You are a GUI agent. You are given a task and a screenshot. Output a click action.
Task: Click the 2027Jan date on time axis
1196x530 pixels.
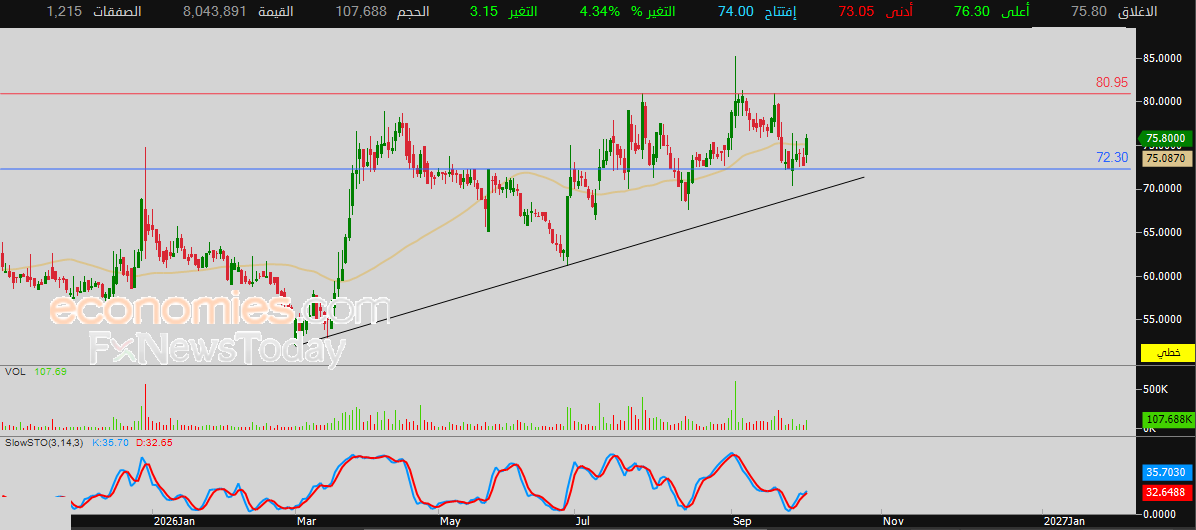click(x=1066, y=522)
